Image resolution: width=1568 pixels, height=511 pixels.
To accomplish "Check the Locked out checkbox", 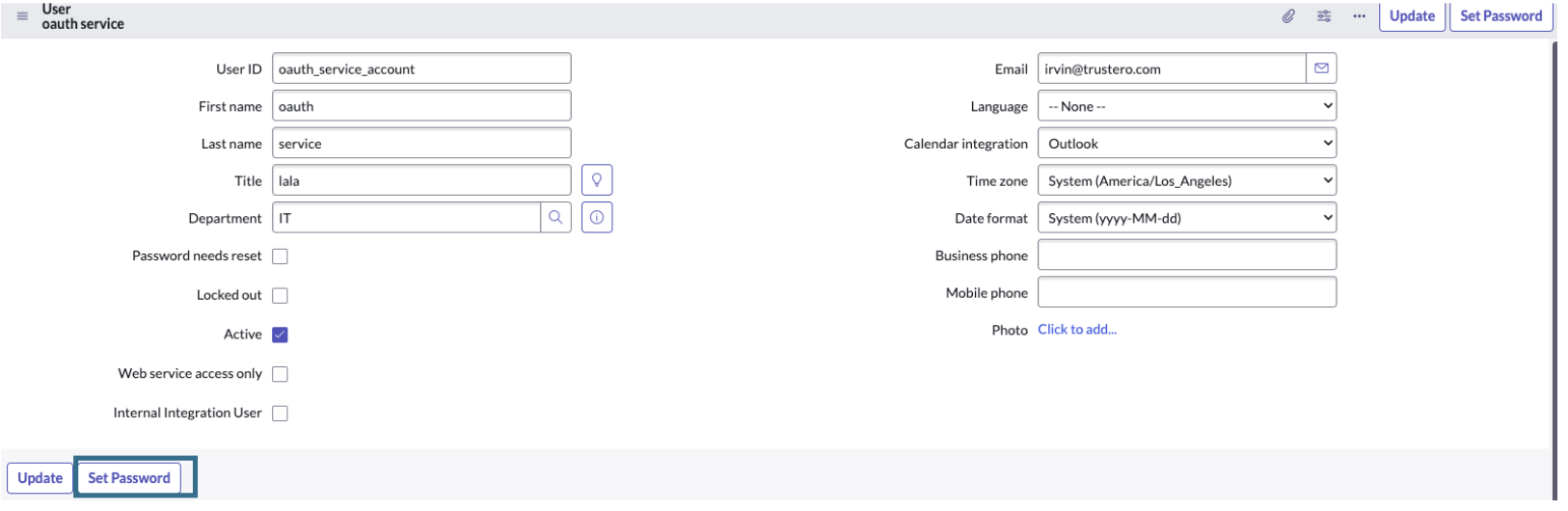I will (x=280, y=296).
